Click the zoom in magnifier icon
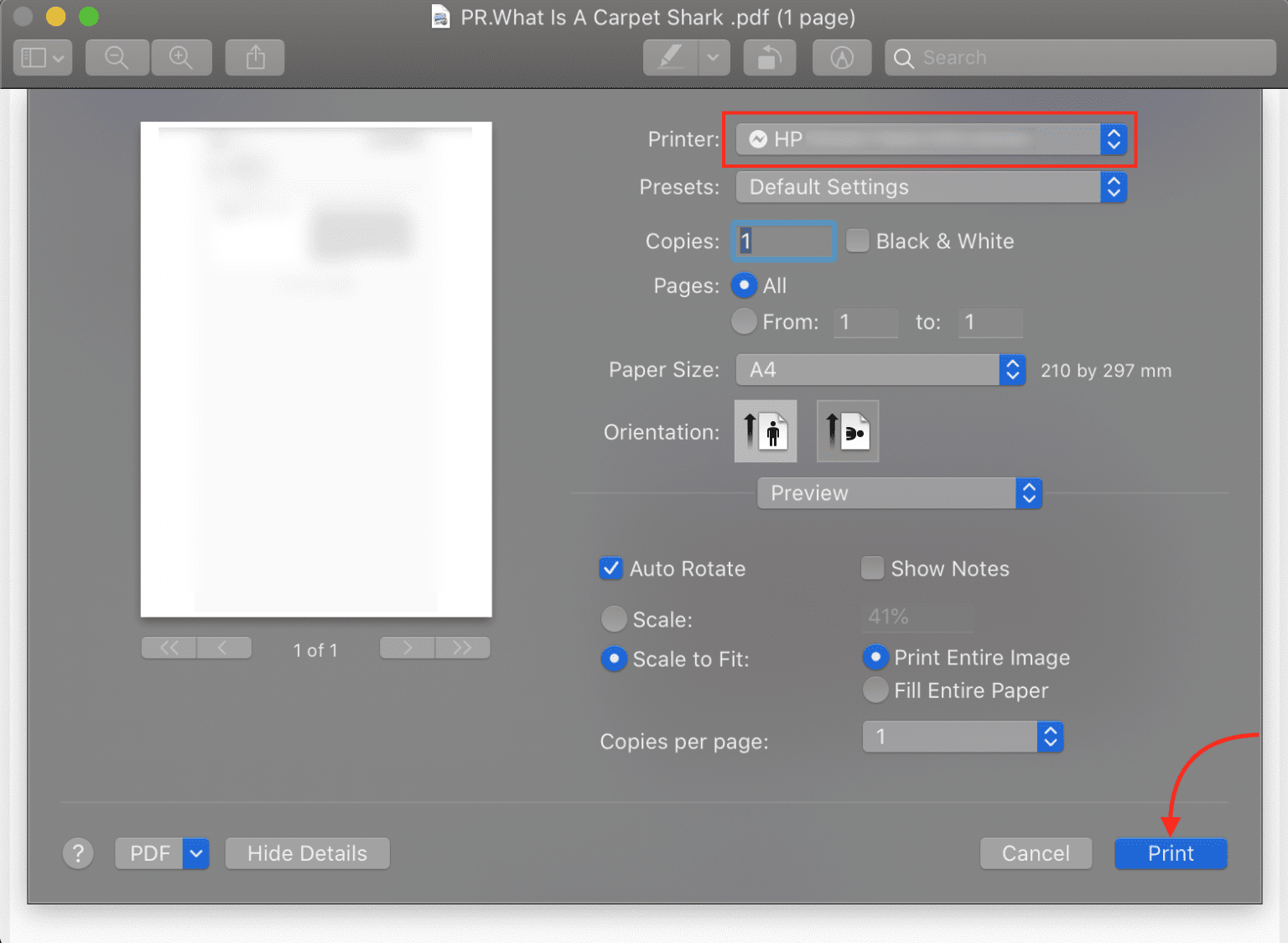Screen dimensions: 1288x943 181,57
